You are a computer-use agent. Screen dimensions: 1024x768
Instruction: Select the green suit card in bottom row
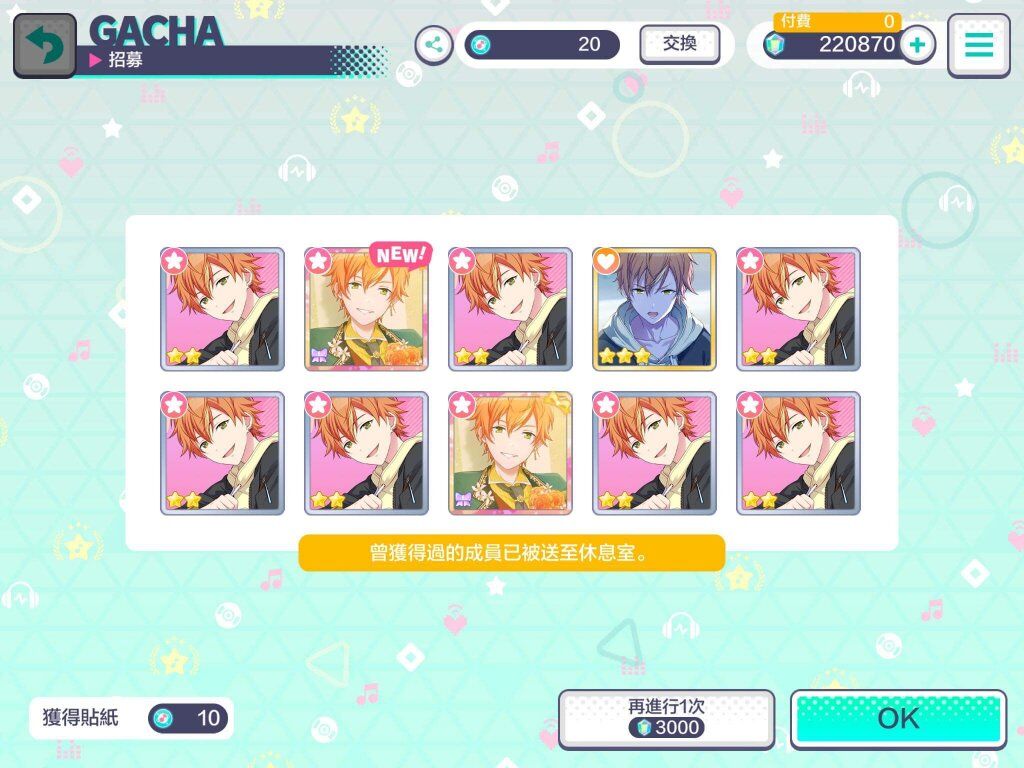pyautogui.click(x=510, y=453)
